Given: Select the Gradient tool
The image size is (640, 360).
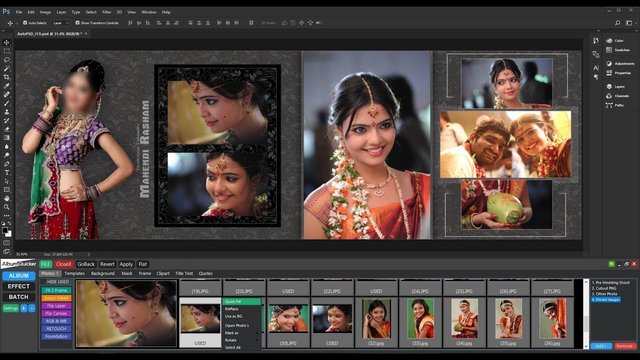Looking at the screenshot, I should point(7,138).
